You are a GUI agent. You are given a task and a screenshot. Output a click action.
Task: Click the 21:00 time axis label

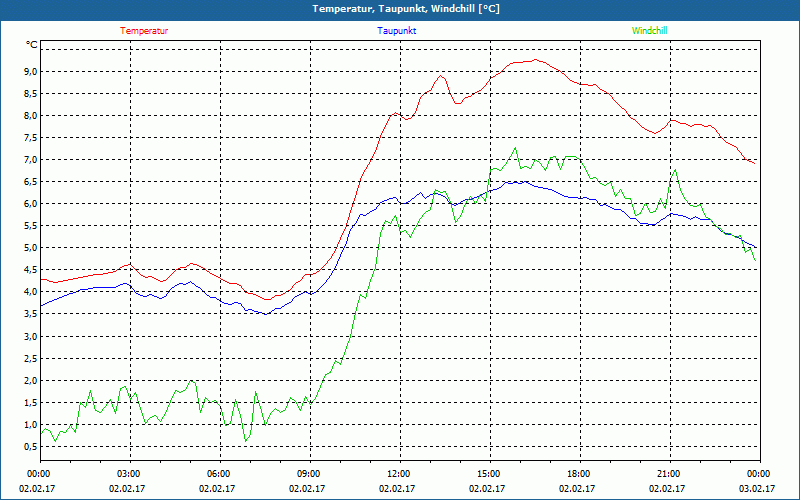(670, 474)
